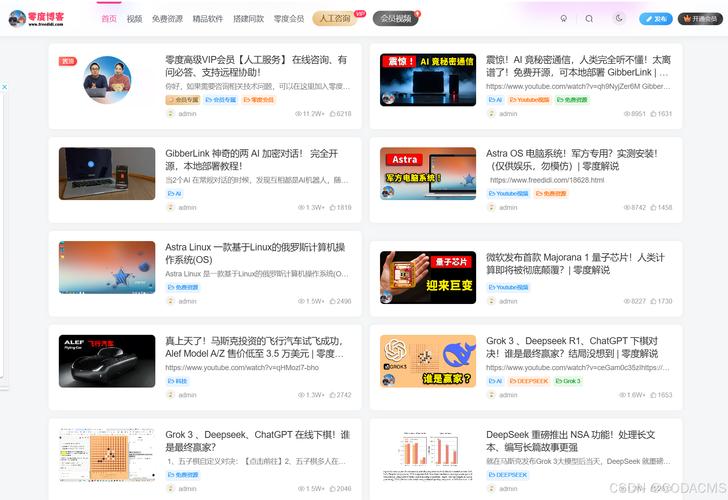Click the 科技 tag on Alef flying car post
This screenshot has height=500, width=728.
tap(177, 381)
